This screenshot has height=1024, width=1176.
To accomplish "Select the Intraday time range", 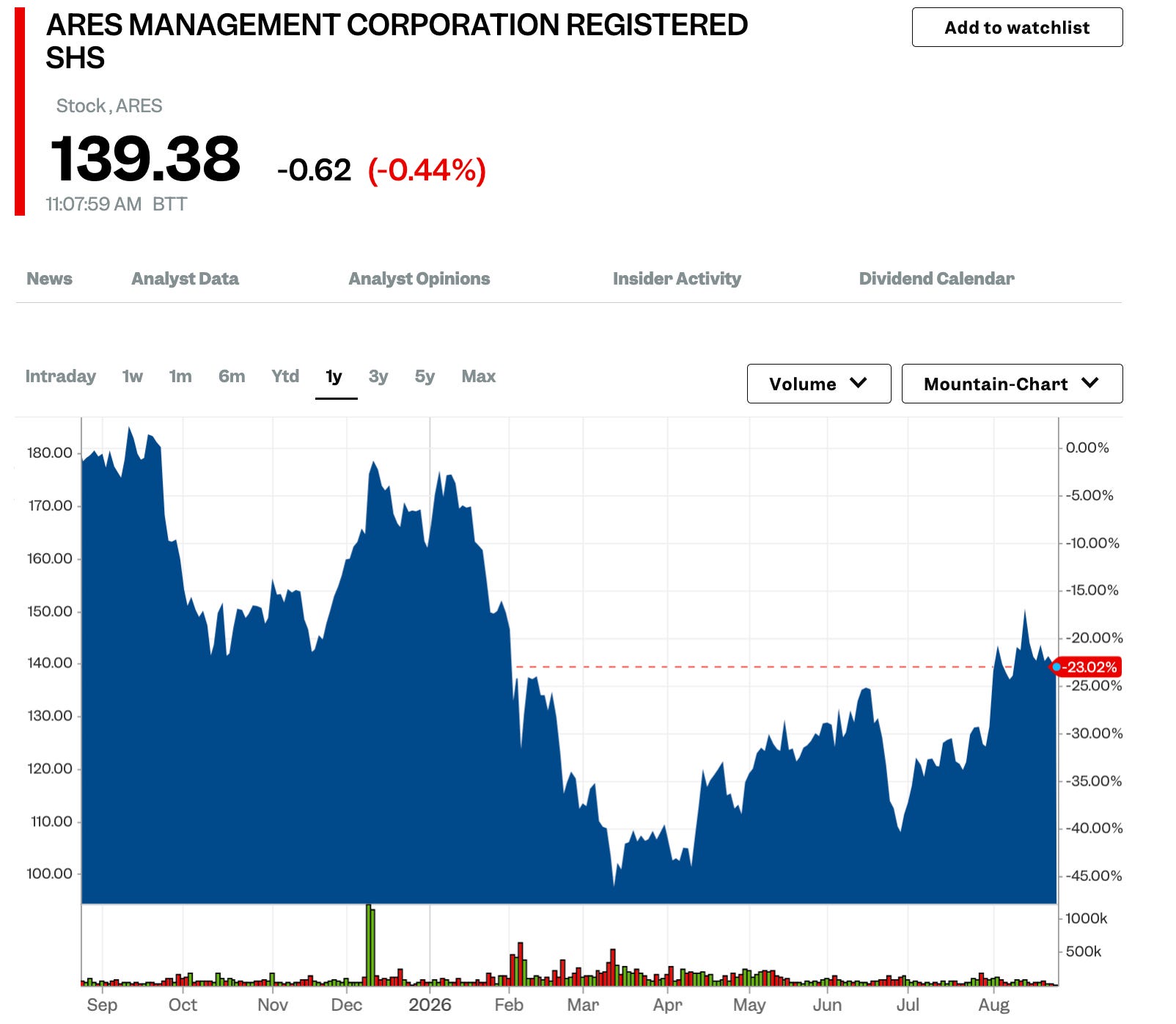I will click(x=60, y=376).
